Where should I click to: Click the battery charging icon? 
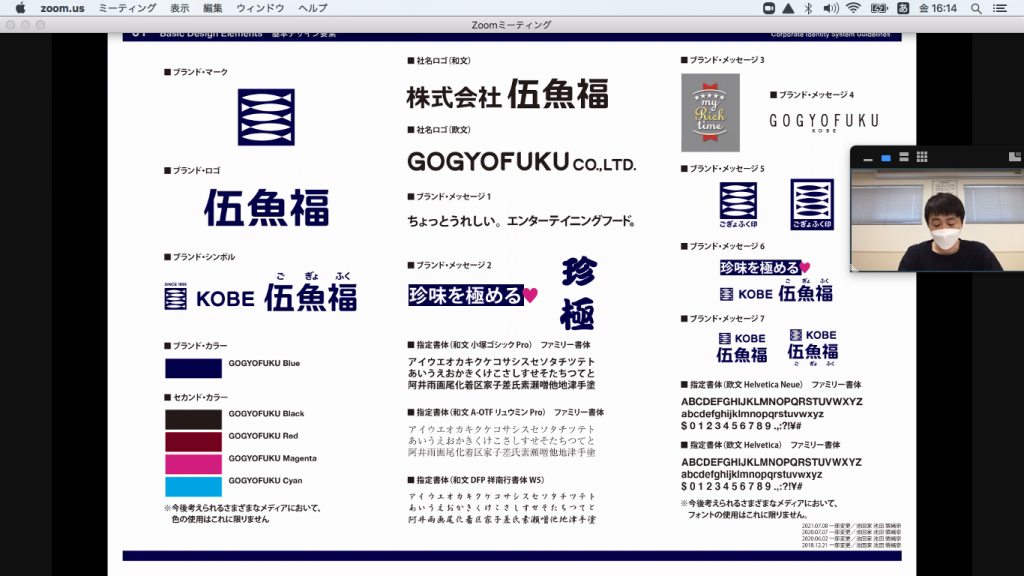pyautogui.click(x=879, y=8)
